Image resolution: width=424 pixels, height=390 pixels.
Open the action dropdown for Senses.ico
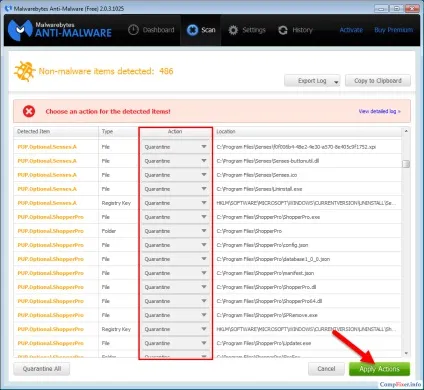click(175, 175)
